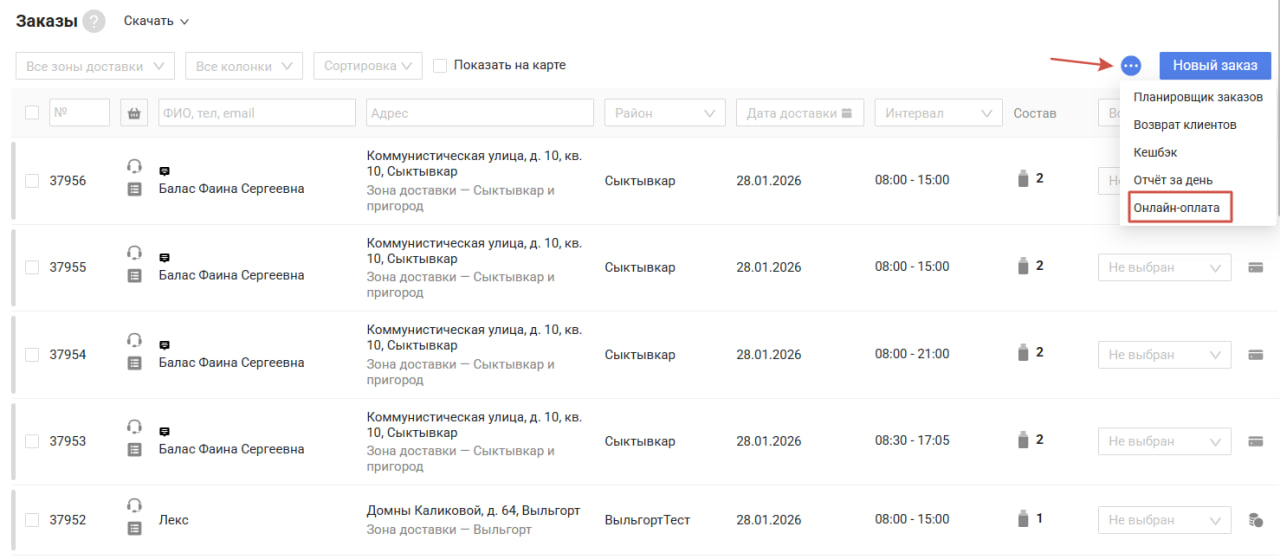Open the Все зоны доставки dropdown
This screenshot has width=1280, height=559.
pos(96,66)
